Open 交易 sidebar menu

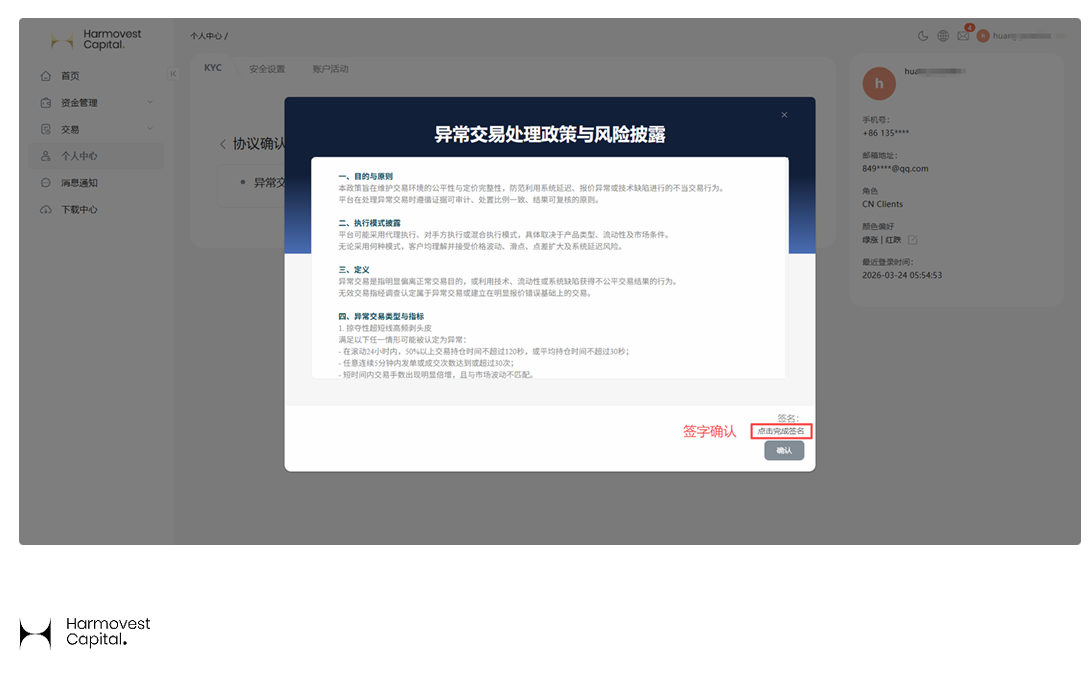click(x=96, y=129)
